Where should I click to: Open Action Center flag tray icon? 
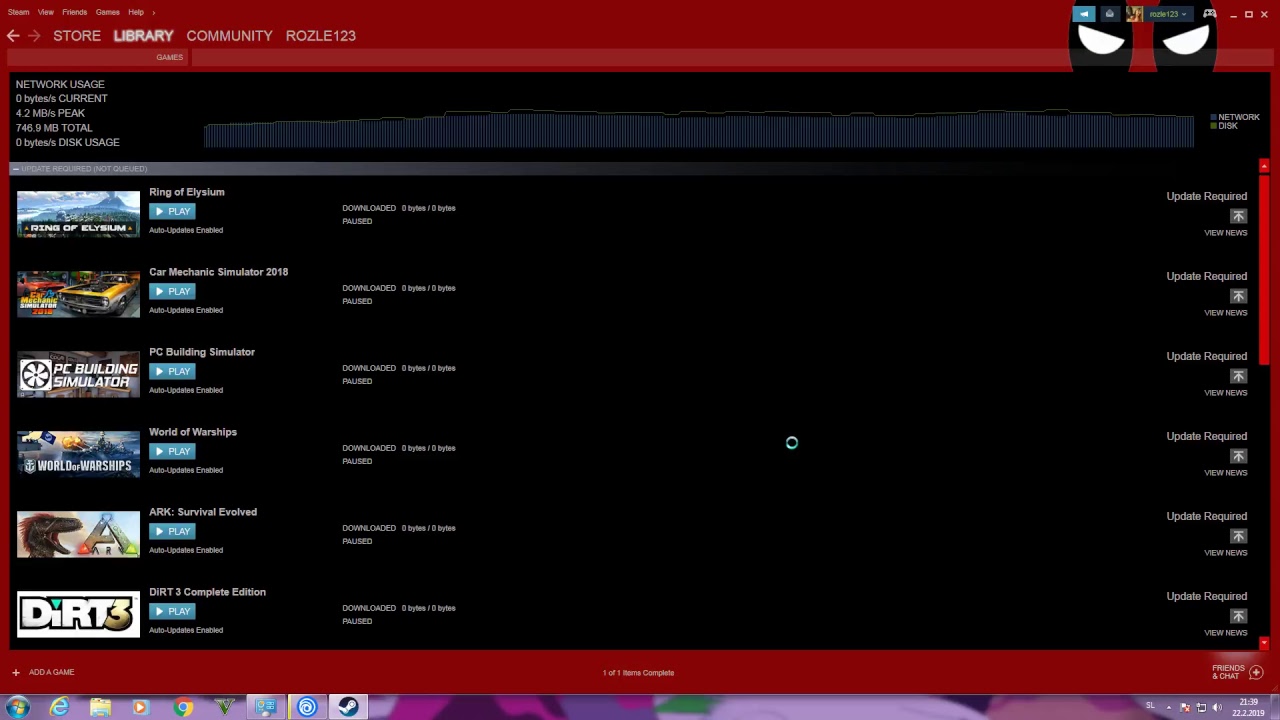pyautogui.click(x=1185, y=707)
